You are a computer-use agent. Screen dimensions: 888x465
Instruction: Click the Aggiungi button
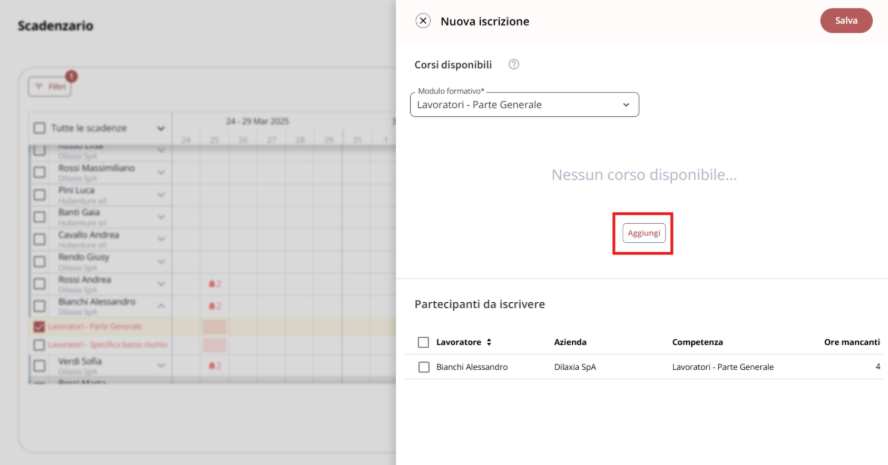(644, 233)
